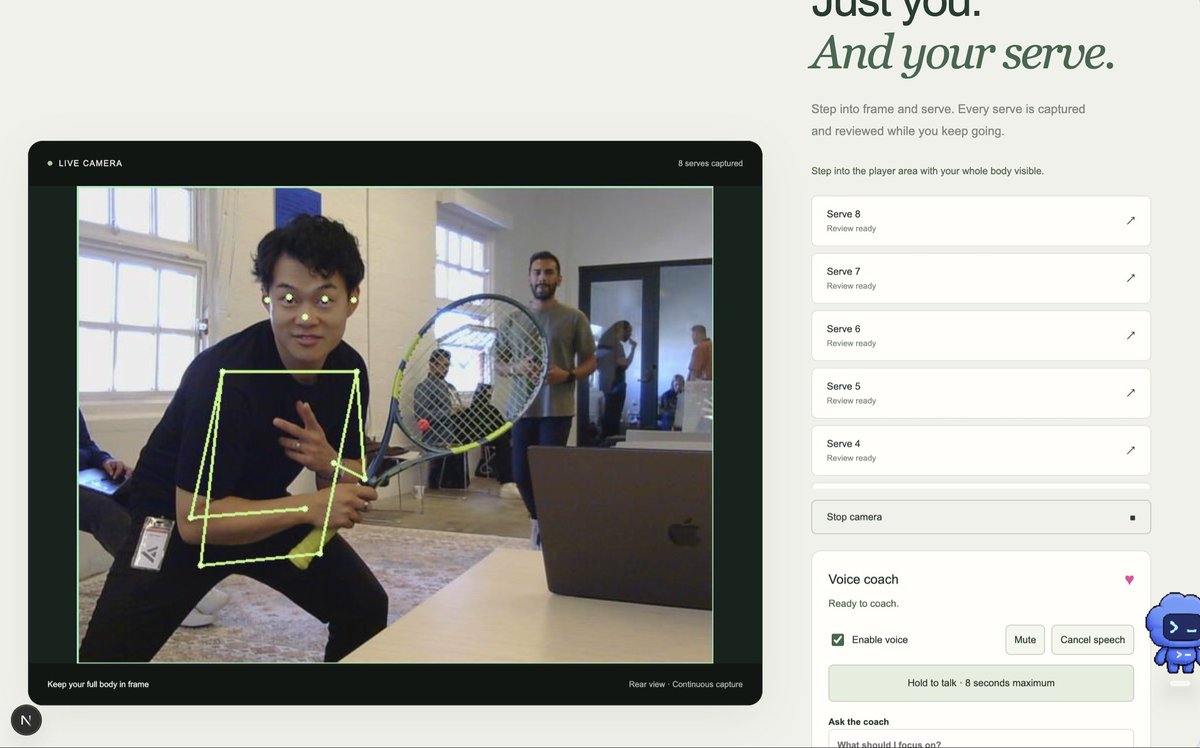
Task: Click the Voice coach heading
Action: [863, 580]
